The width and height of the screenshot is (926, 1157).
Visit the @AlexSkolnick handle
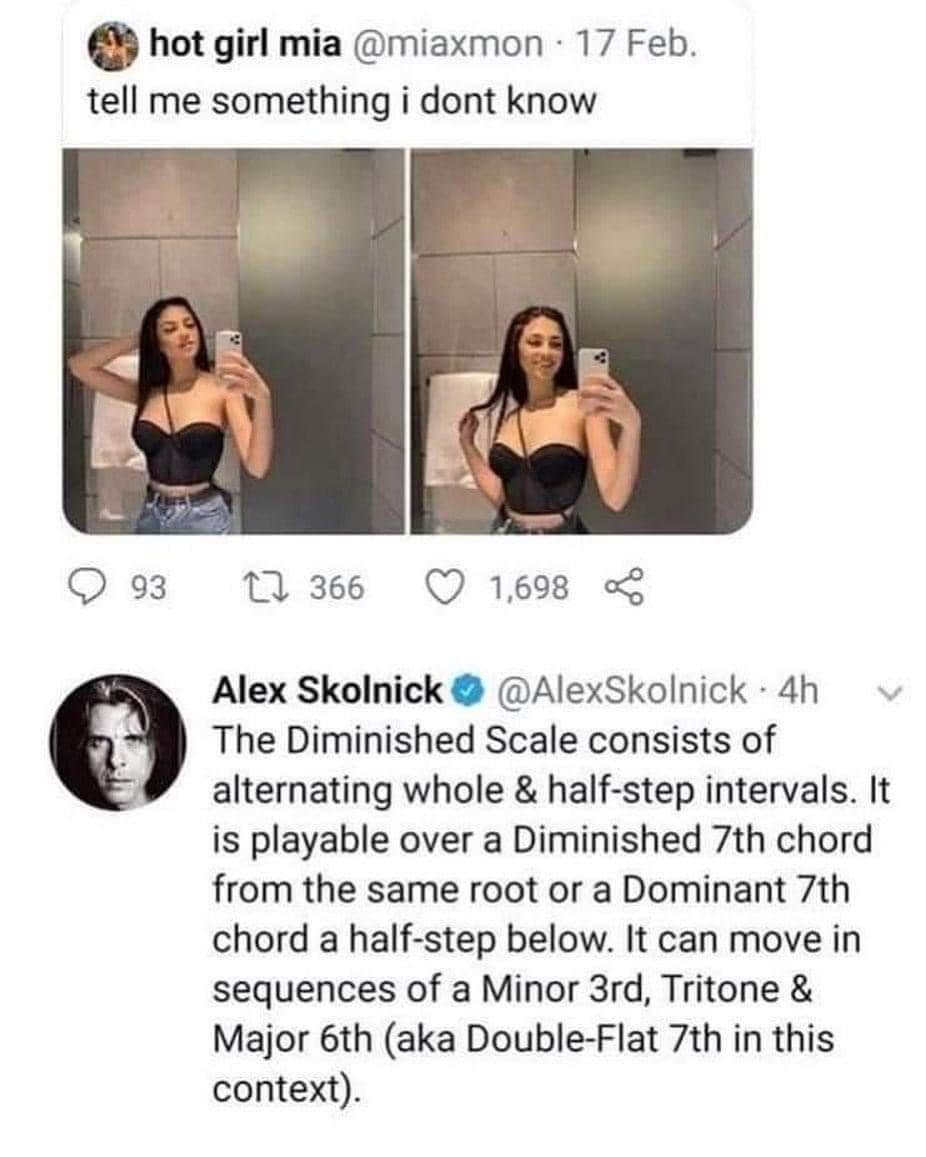click(623, 691)
